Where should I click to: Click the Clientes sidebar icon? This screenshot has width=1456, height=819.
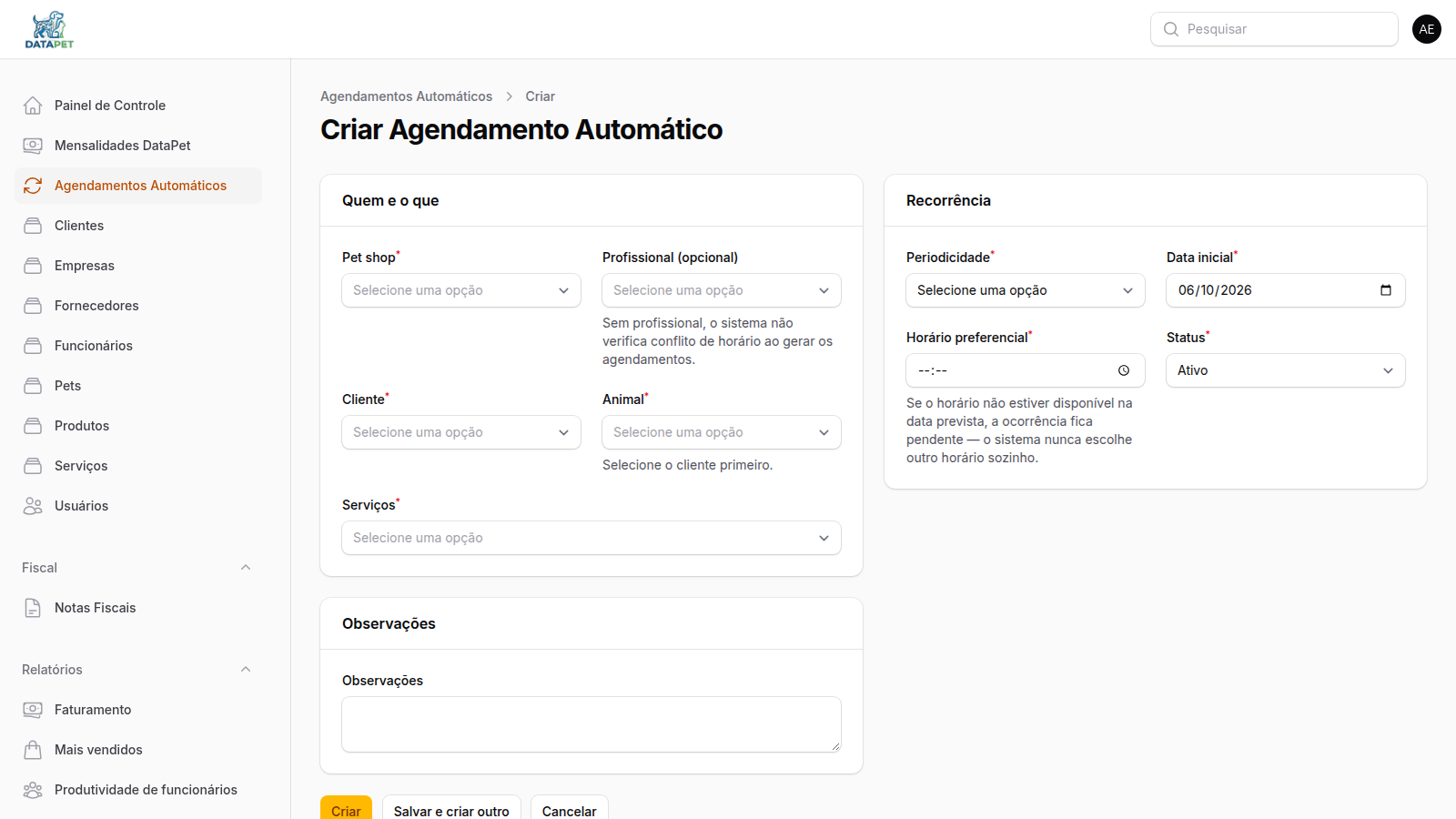coord(33,226)
